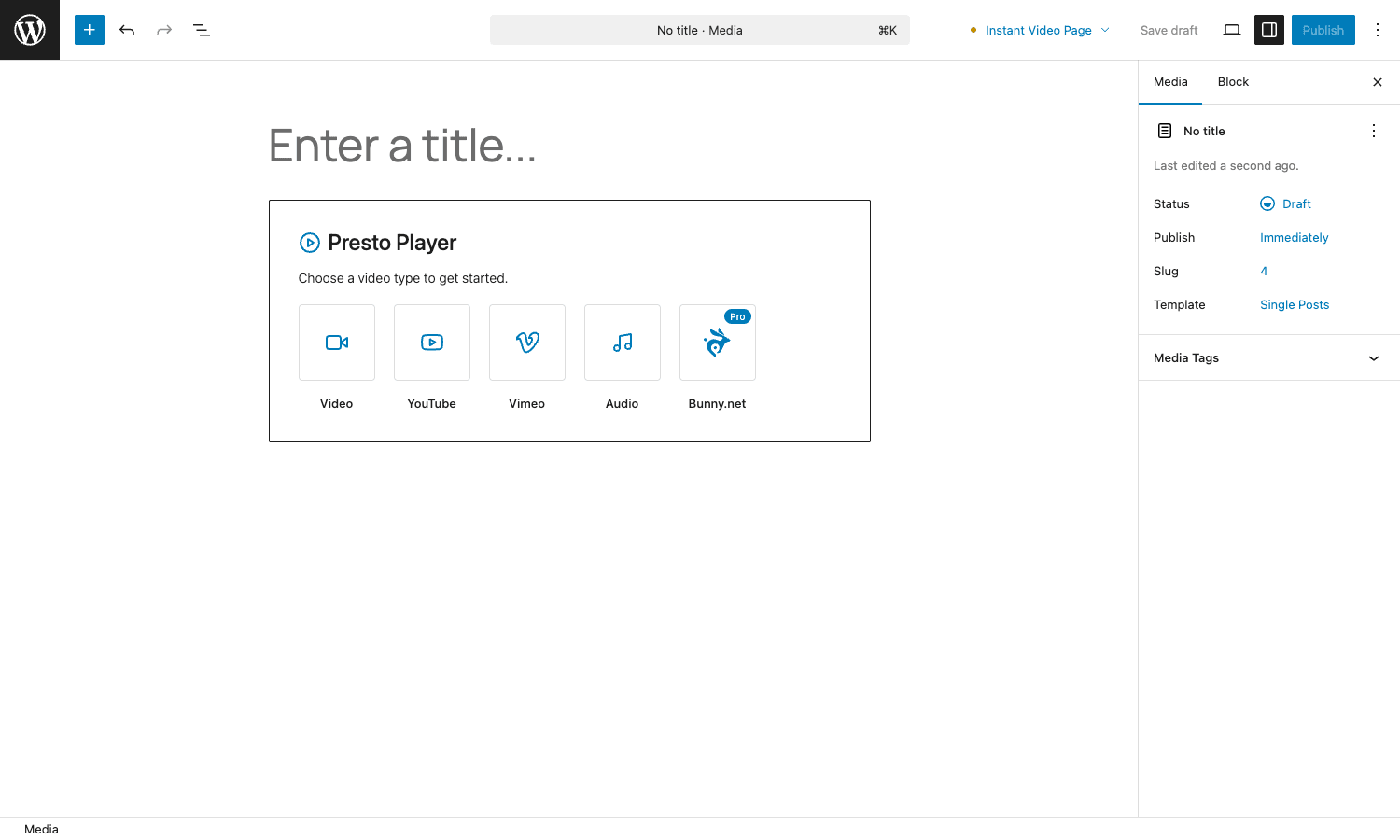Click the 'Choose a video type to get started.' text
The width and height of the screenshot is (1400, 840).
(403, 278)
